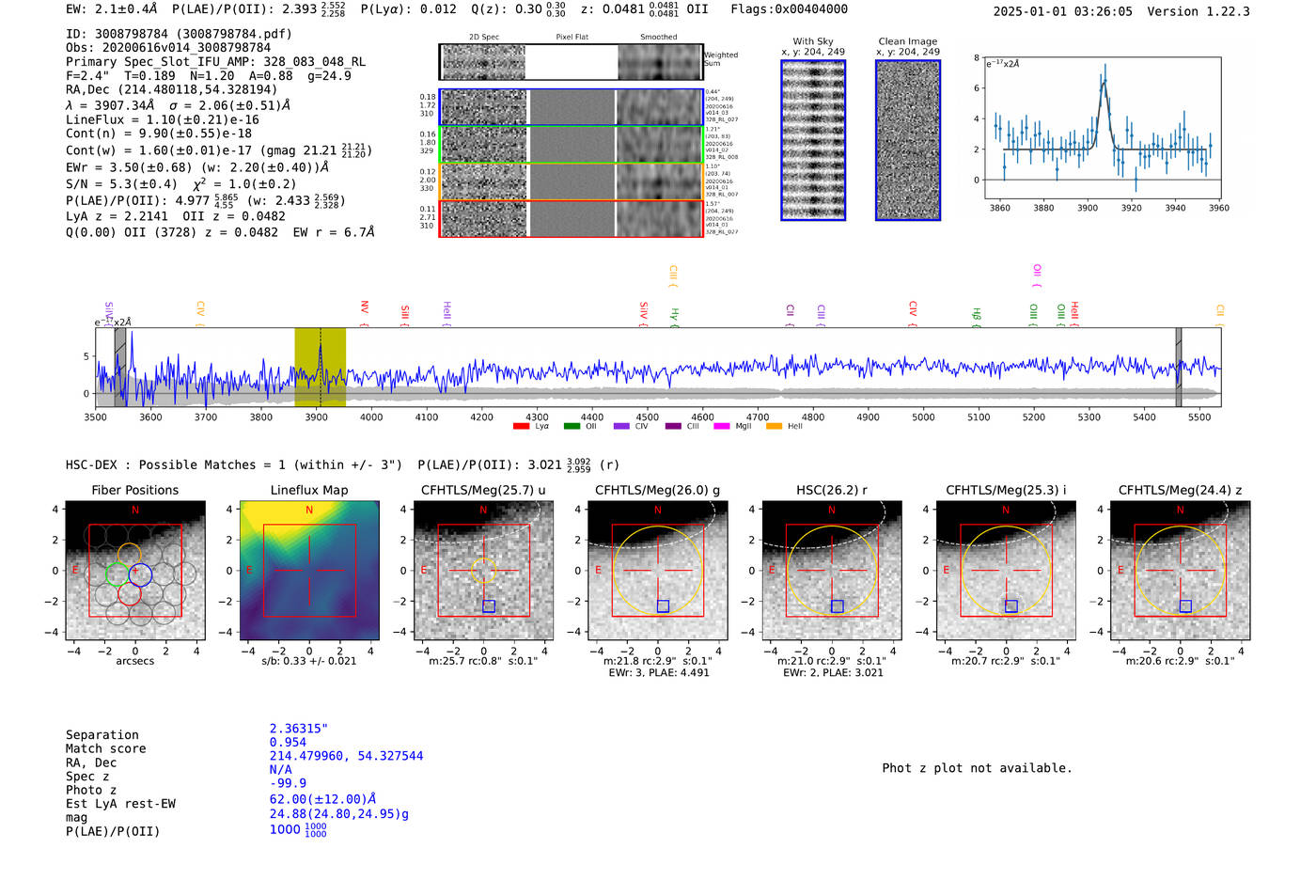Click the red Lyα legend swatch

click(x=521, y=427)
